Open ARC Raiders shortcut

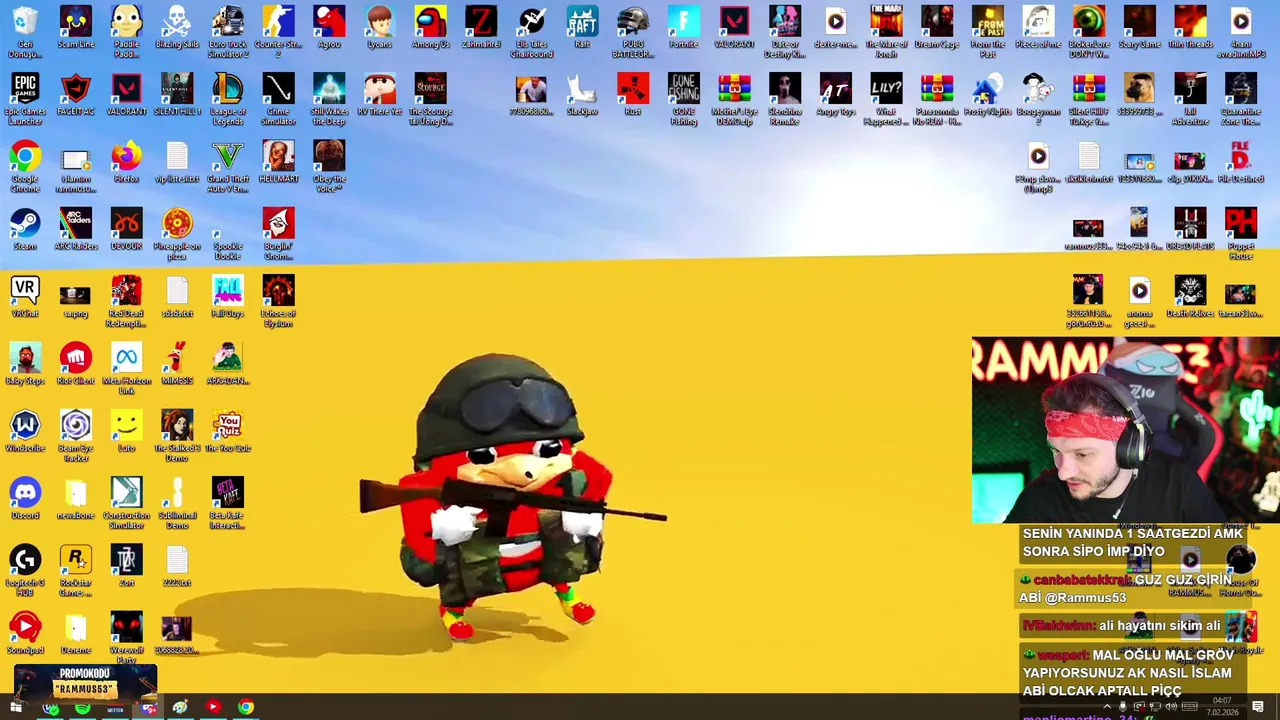(x=76, y=229)
